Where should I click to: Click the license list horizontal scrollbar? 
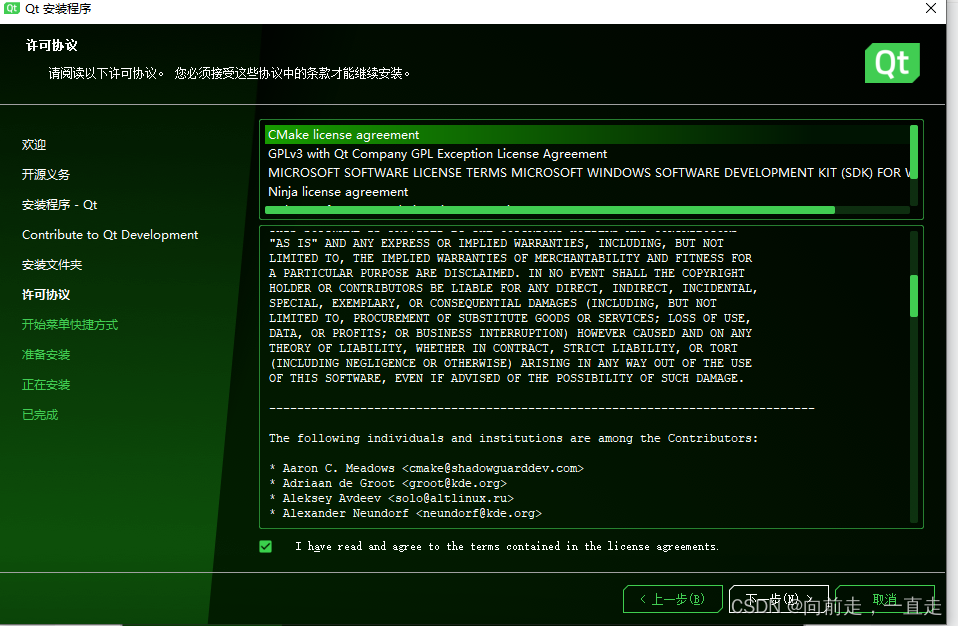550,210
